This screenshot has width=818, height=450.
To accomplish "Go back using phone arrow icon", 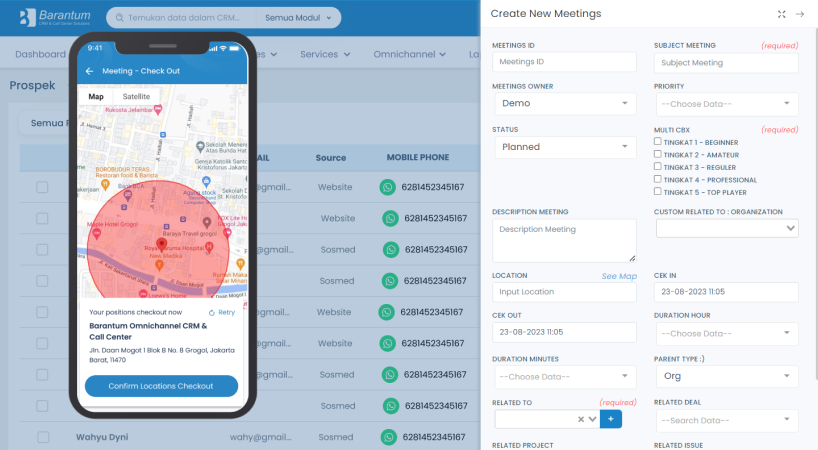I will point(89,71).
